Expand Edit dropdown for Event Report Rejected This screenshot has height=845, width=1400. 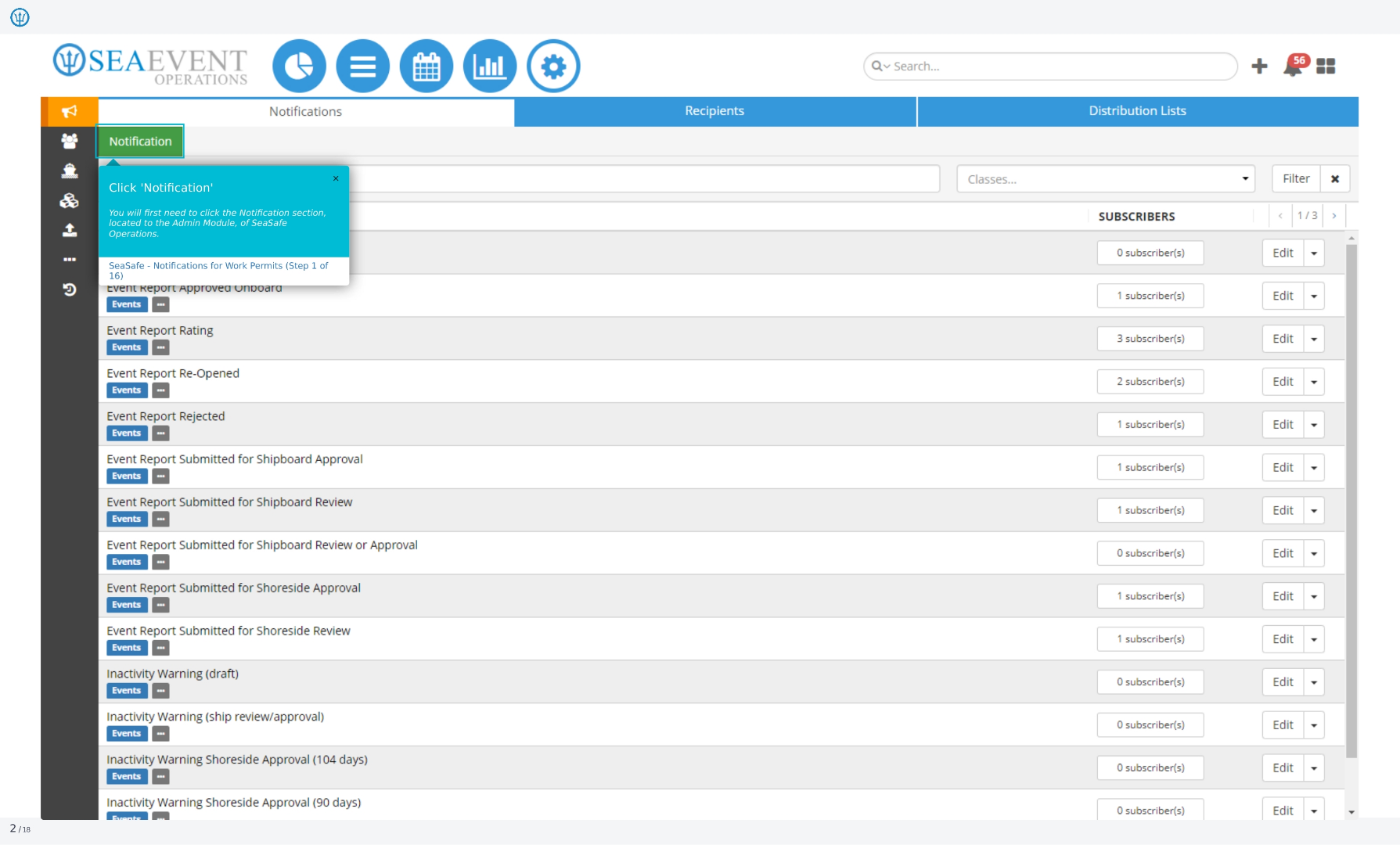pyautogui.click(x=1314, y=425)
